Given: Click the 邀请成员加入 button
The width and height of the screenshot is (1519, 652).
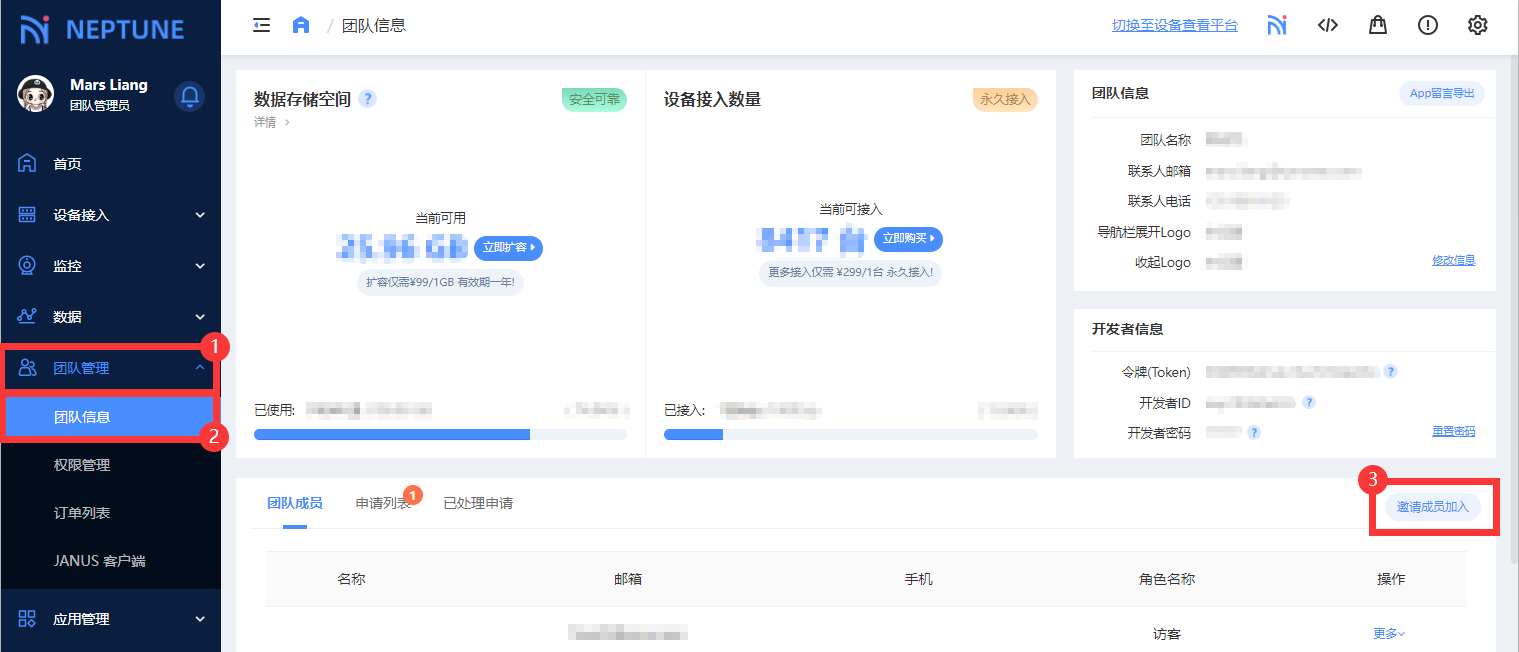Looking at the screenshot, I should (1432, 507).
